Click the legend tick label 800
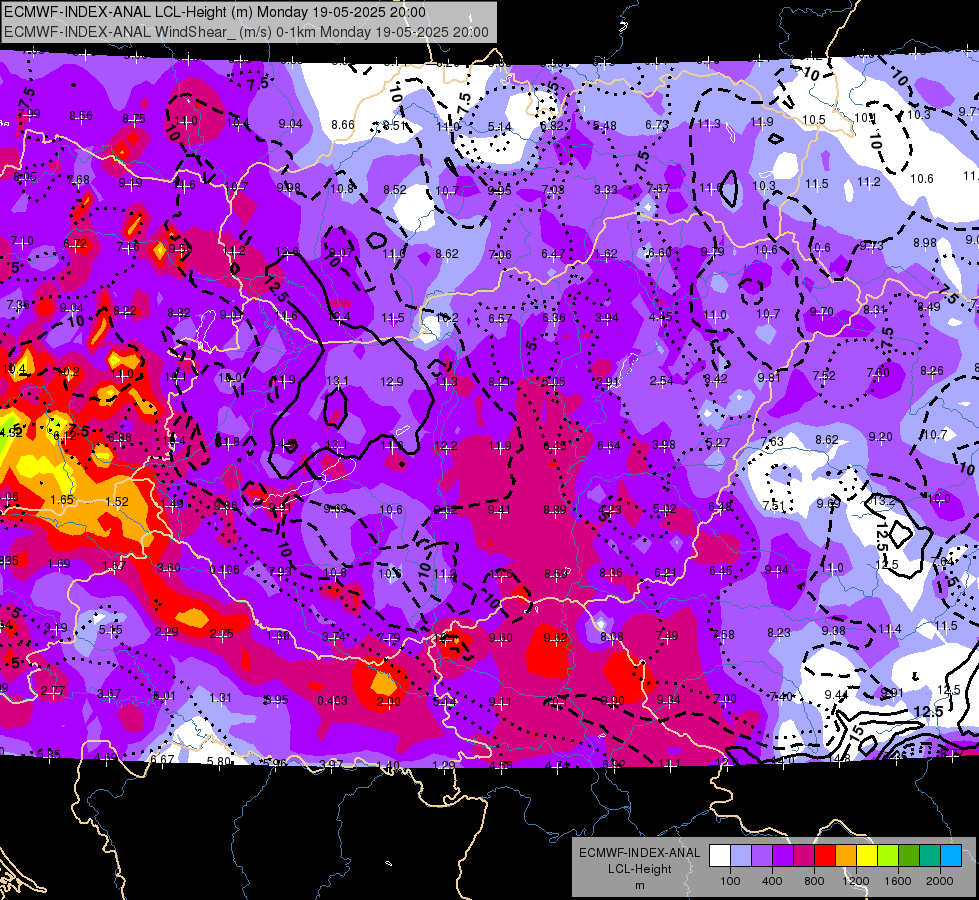979x900 pixels. (814, 881)
